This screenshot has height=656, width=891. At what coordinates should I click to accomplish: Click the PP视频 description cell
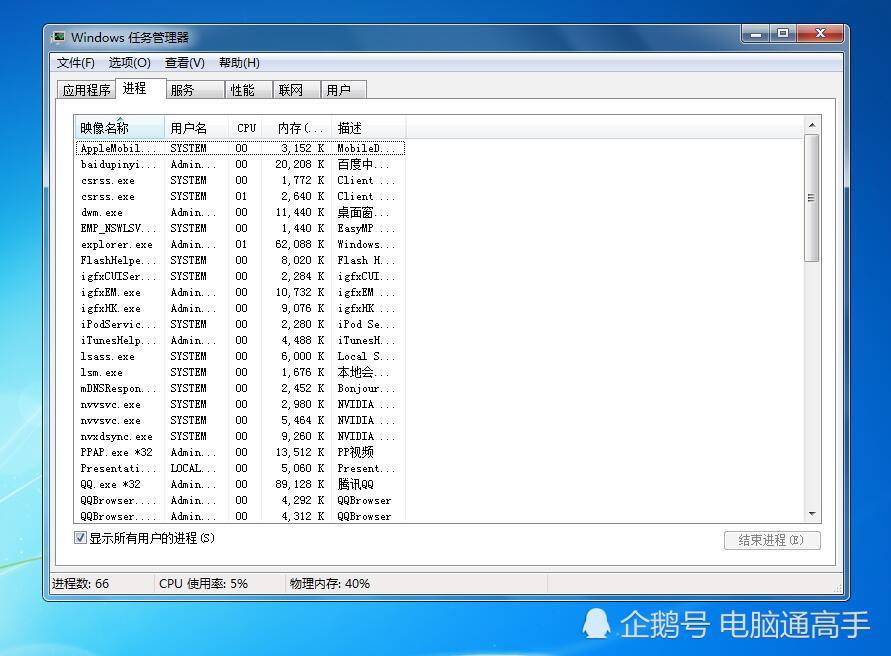(356, 452)
